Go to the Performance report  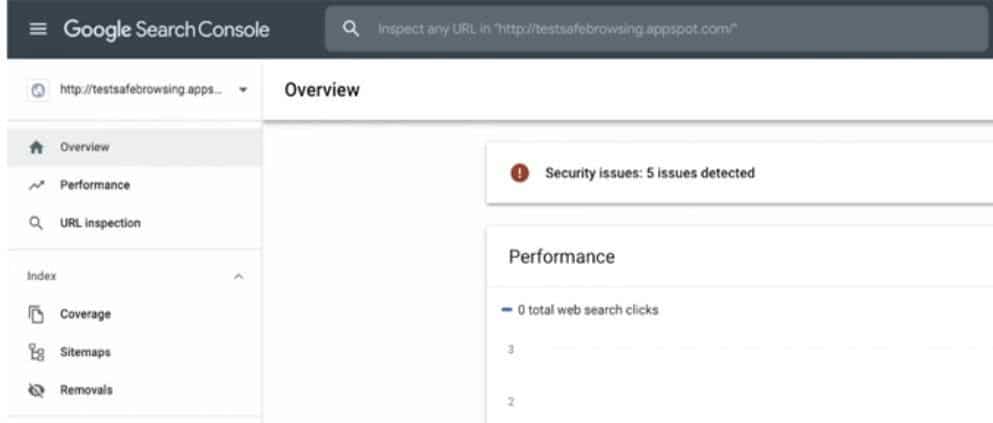pyautogui.click(x=94, y=185)
